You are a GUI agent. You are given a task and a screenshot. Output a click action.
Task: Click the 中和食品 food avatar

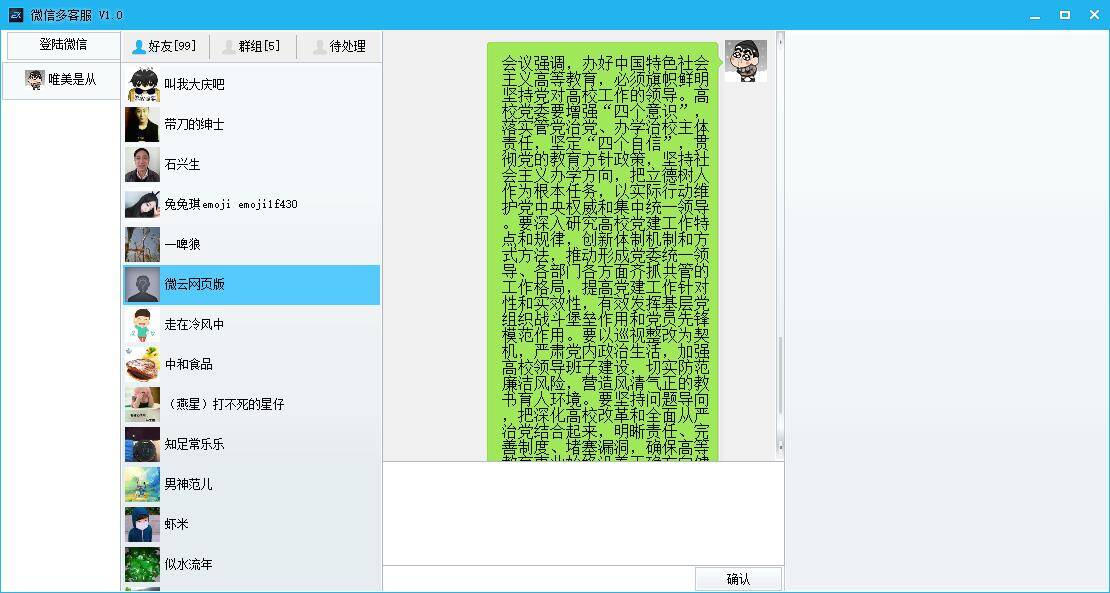tap(142, 365)
